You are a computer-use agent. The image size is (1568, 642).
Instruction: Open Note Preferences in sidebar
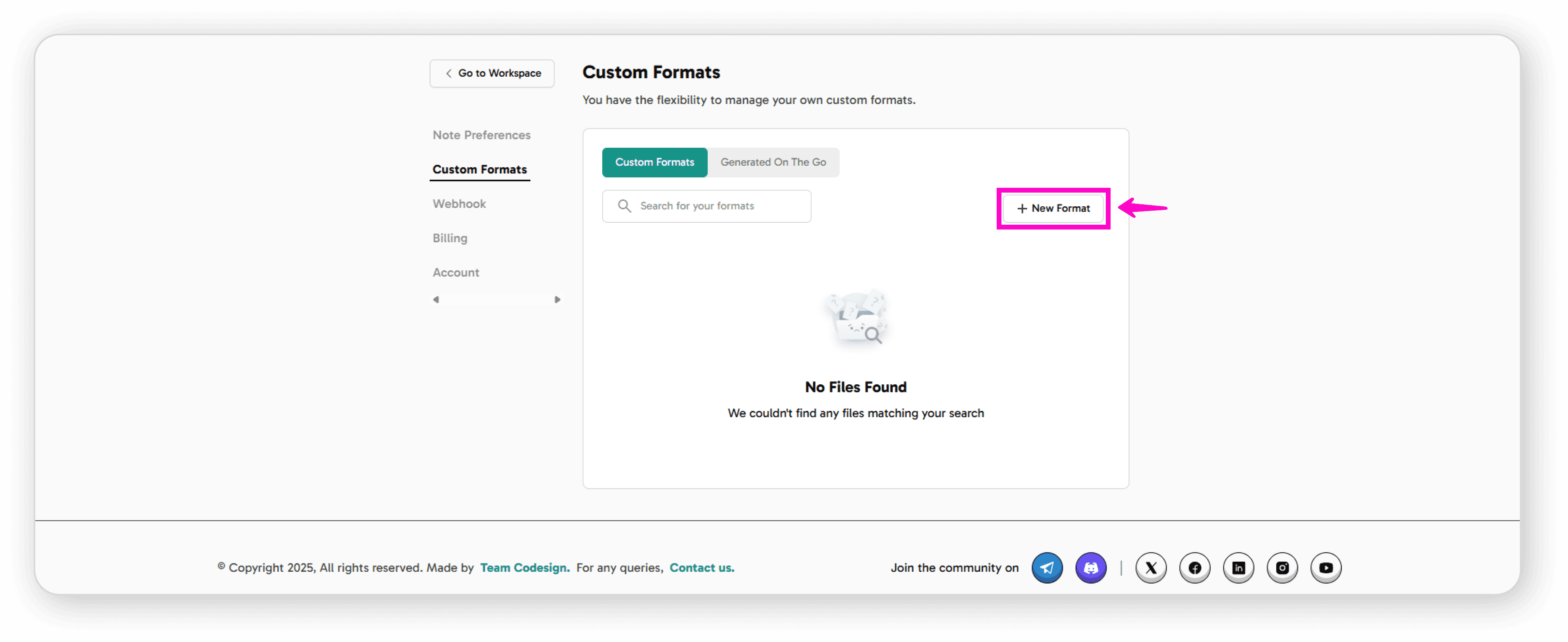[481, 135]
